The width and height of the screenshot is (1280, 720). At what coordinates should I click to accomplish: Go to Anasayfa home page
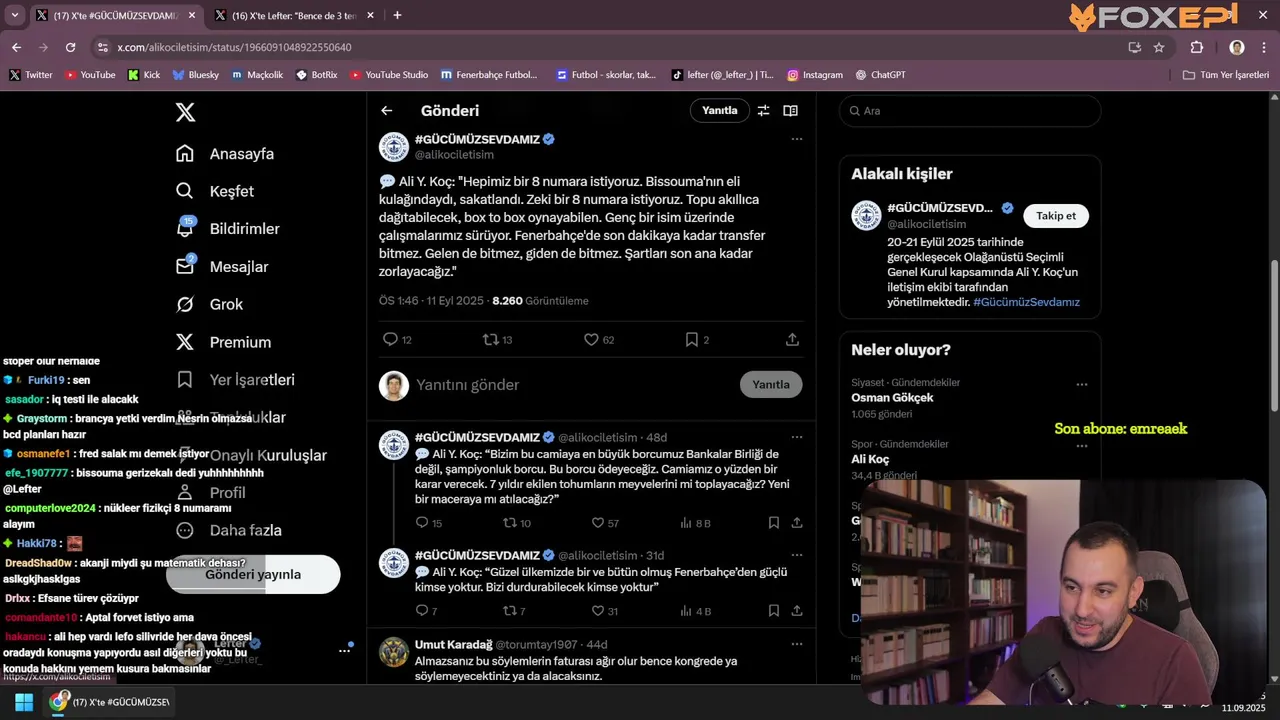coord(225,154)
